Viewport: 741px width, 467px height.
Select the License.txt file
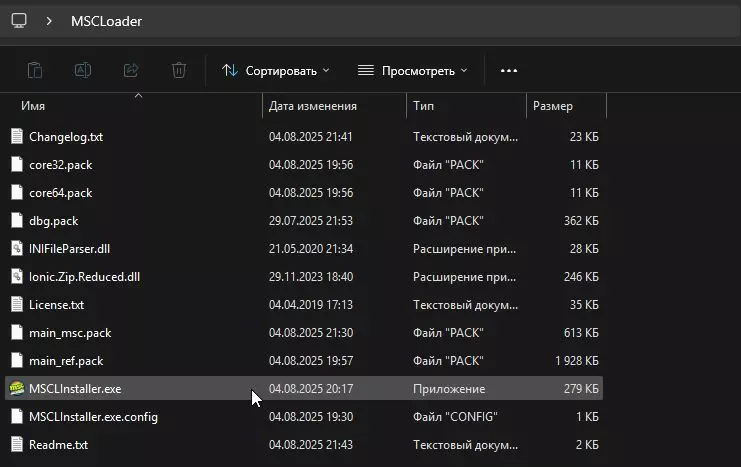(57, 304)
